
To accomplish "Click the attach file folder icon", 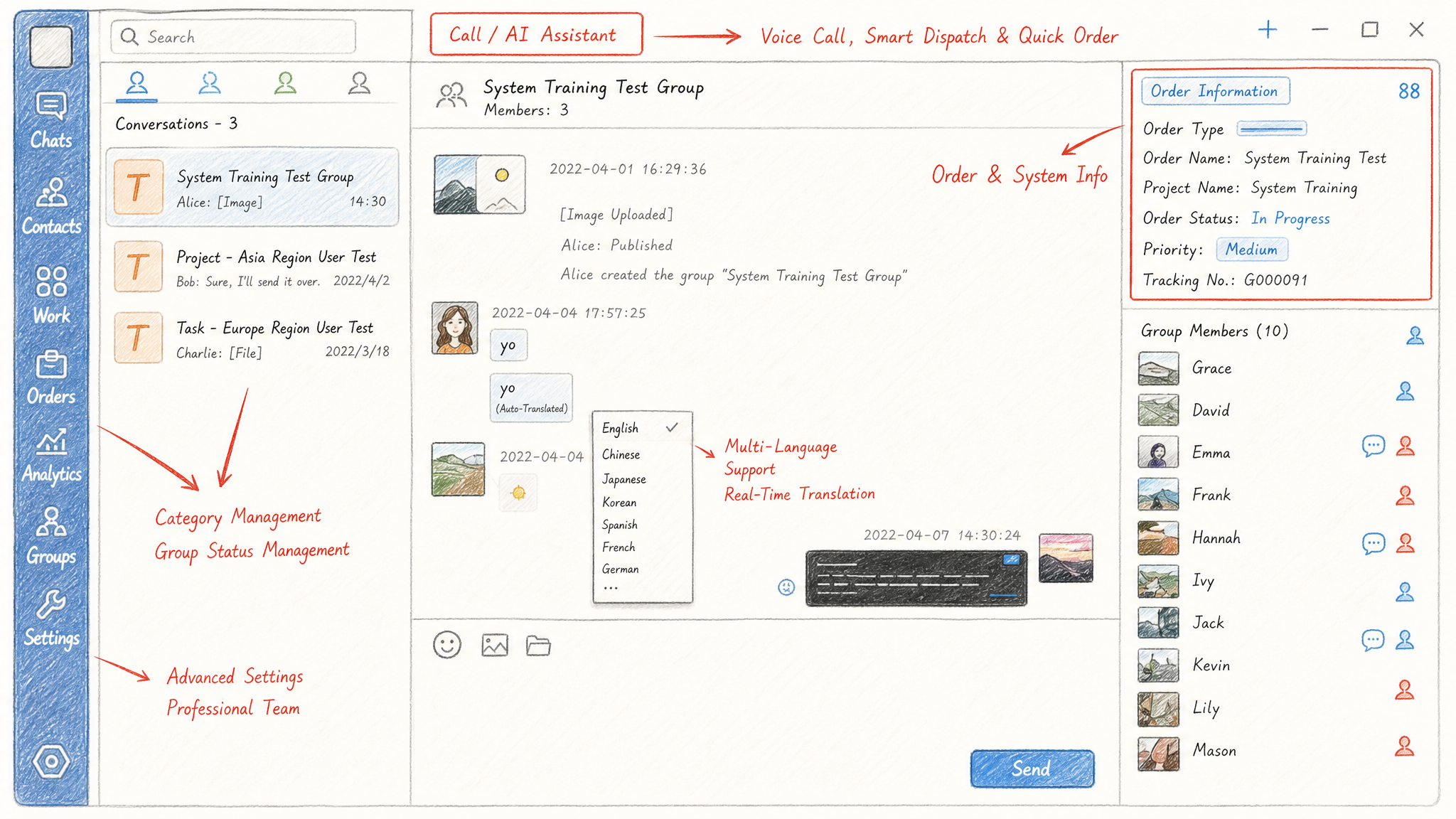I will [539, 646].
